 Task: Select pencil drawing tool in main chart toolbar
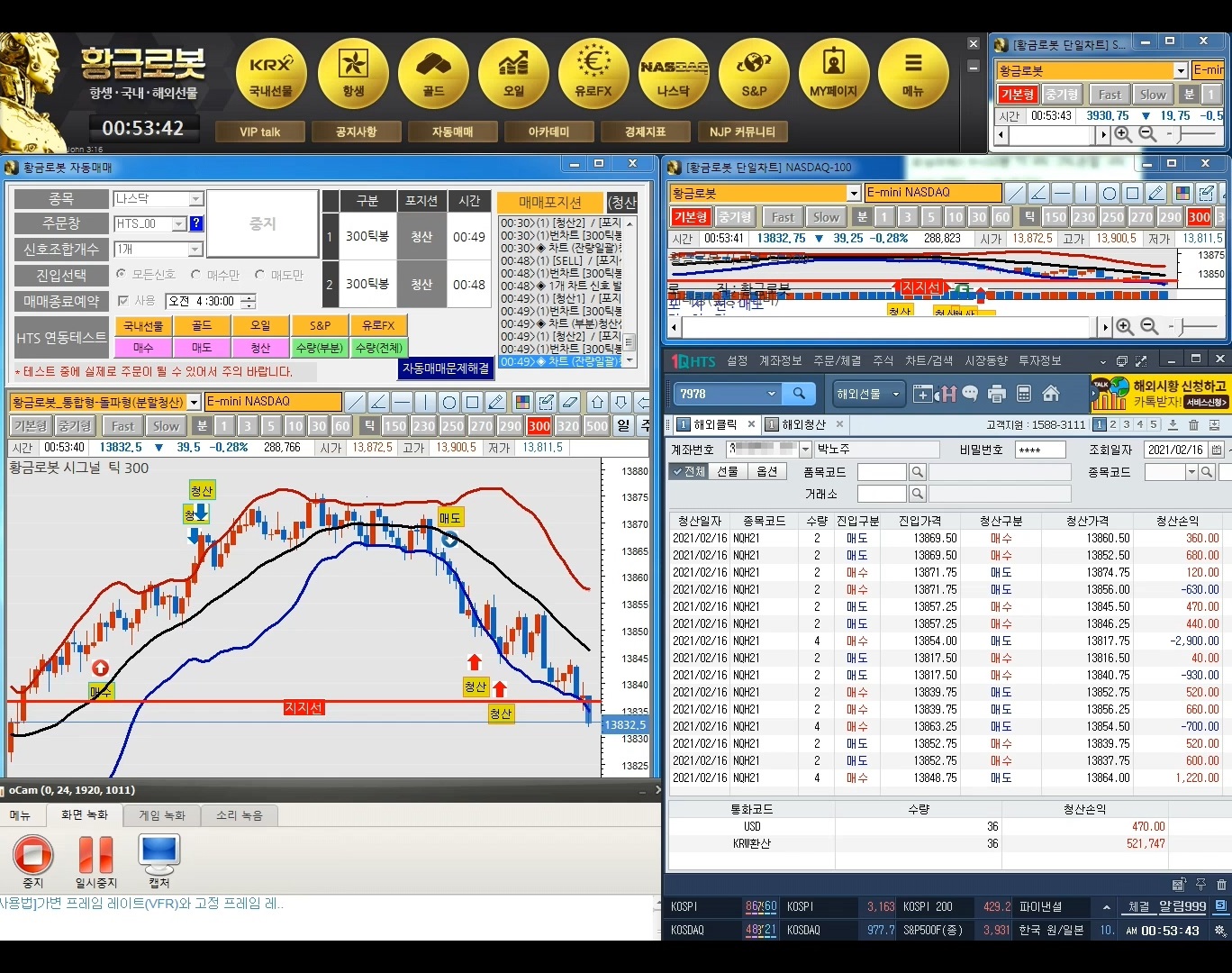[496, 402]
